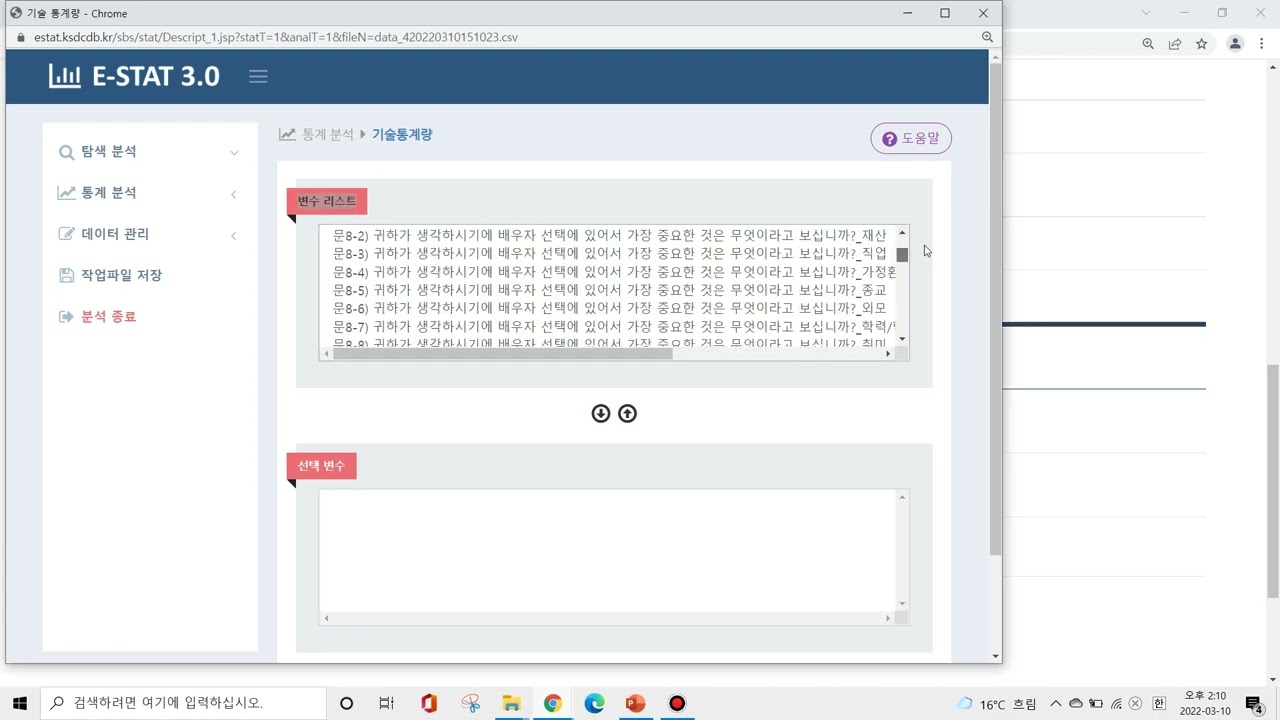Open the 데이터 관리 sidebar menu
Screen dimensions: 1280x720
115,234
